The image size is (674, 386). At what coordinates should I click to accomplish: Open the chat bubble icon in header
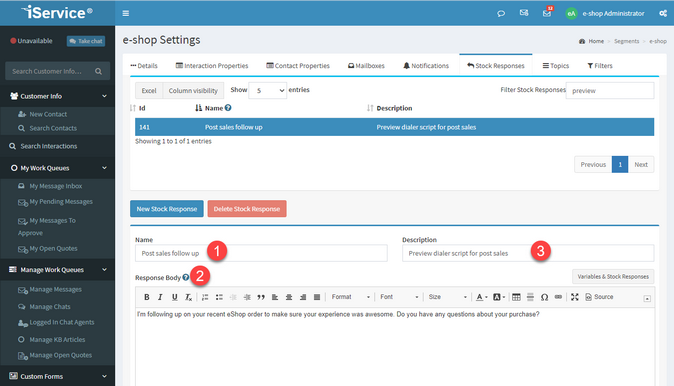501,13
